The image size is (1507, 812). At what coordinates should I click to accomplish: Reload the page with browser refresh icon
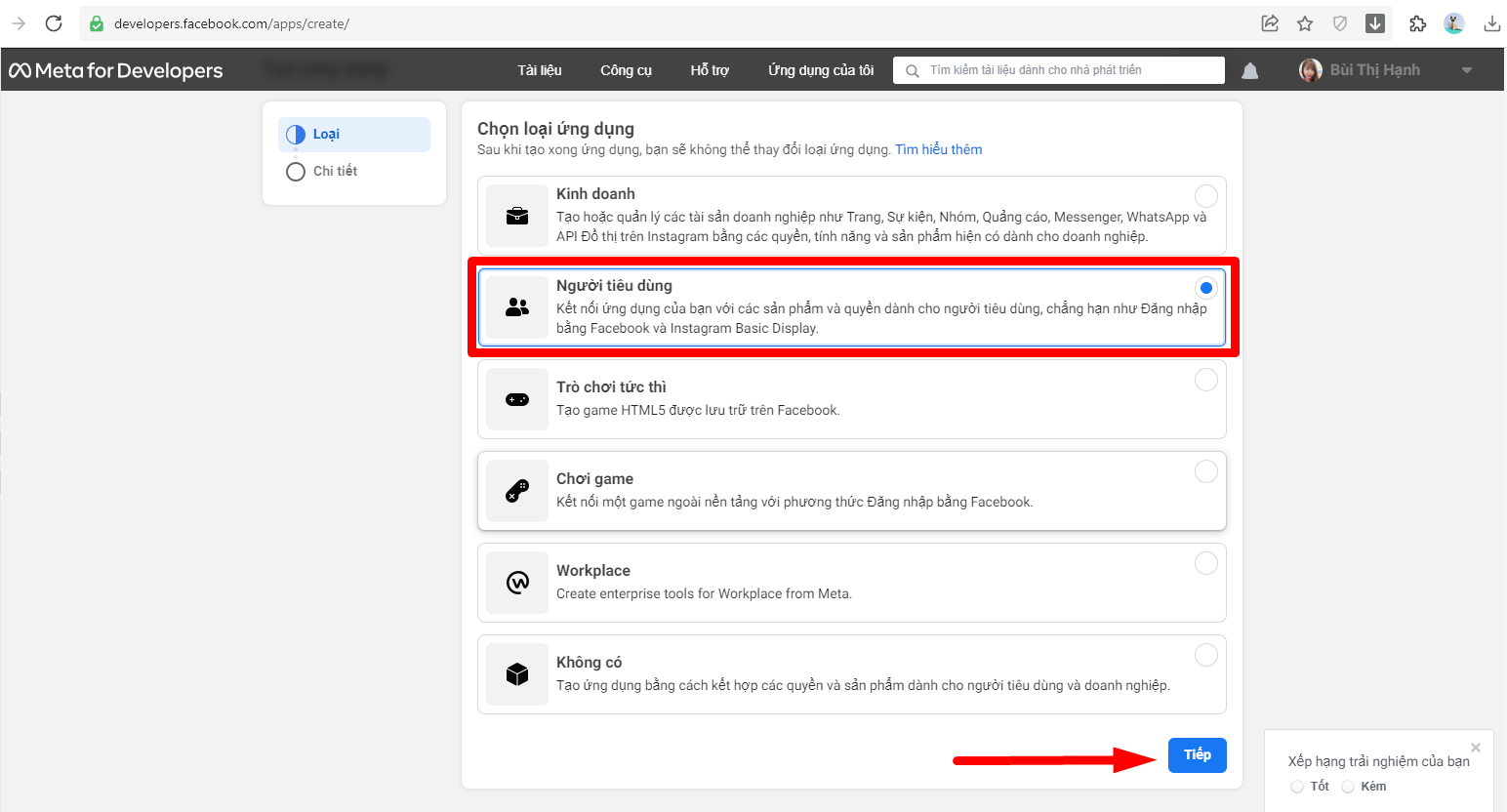coord(54,23)
